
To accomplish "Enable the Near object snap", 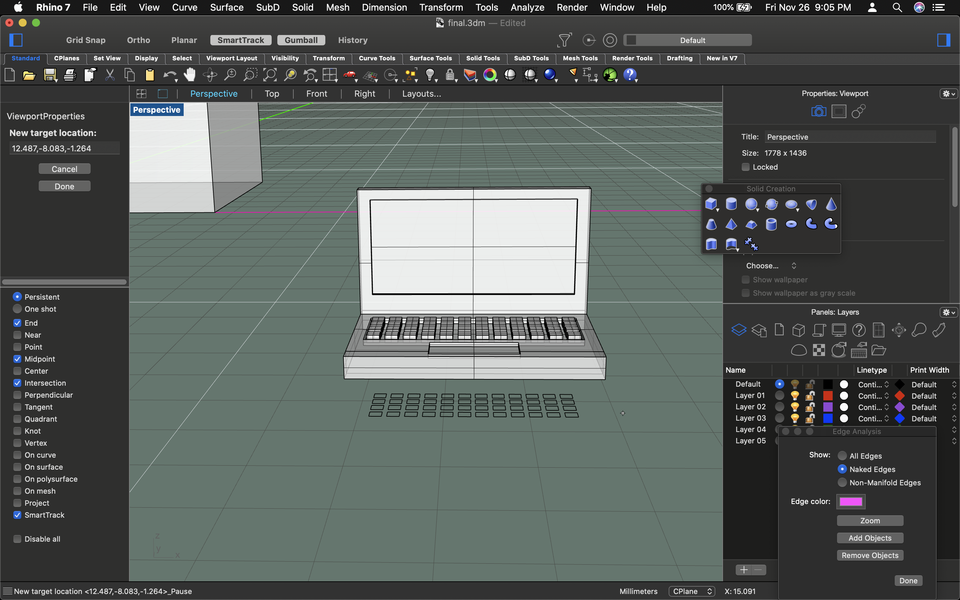I will coord(18,335).
